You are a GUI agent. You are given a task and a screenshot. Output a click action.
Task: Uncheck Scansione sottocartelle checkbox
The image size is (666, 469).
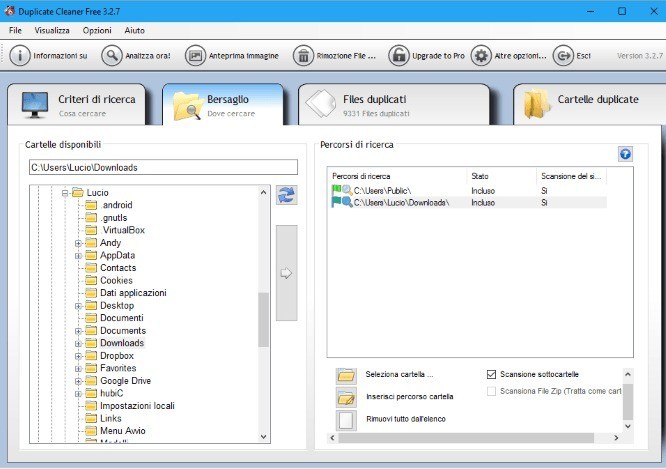click(491, 375)
